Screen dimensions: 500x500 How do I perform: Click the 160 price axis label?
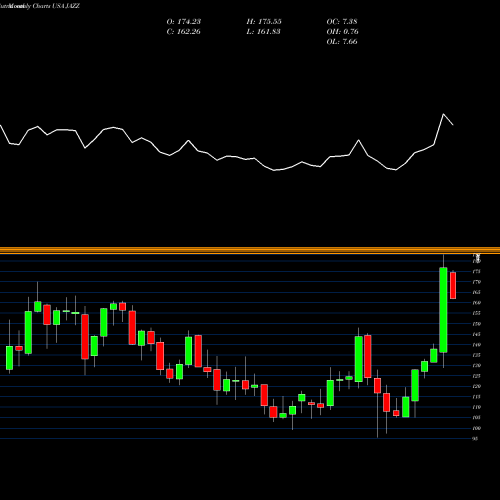tap(477, 303)
